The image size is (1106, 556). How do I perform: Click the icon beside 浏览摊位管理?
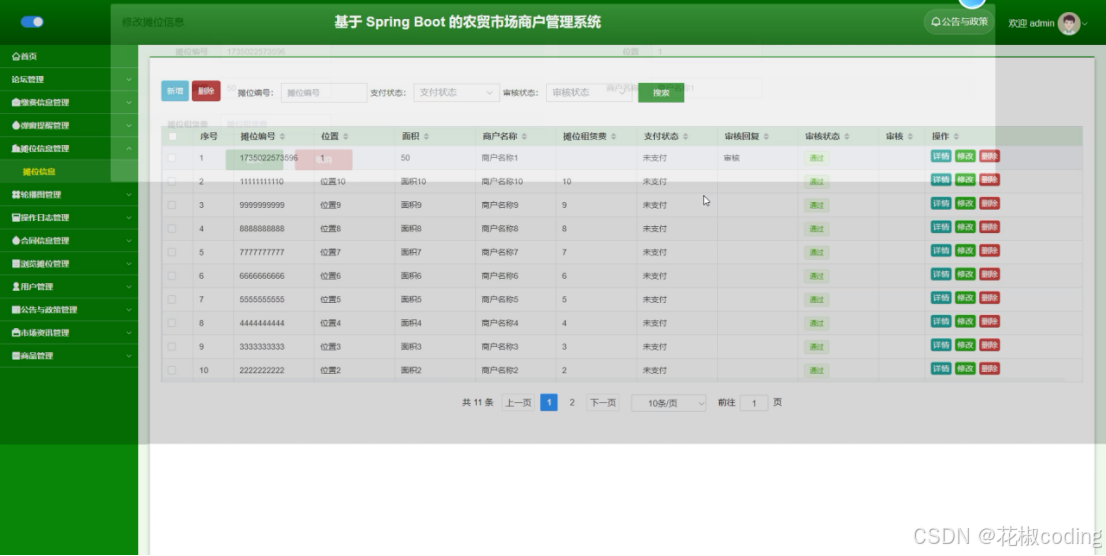click(x=16, y=264)
